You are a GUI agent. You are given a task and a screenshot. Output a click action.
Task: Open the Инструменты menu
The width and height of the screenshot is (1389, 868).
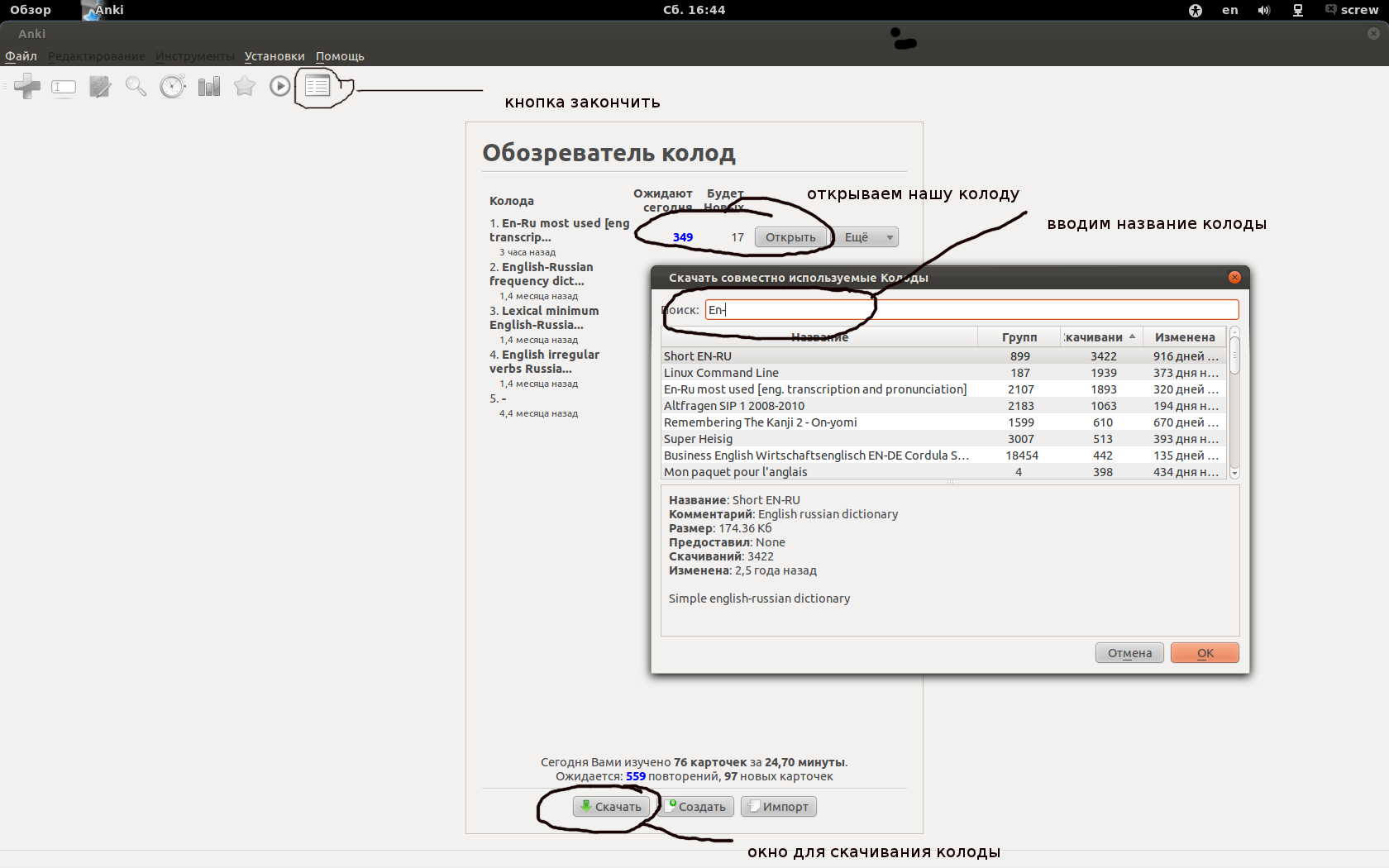point(195,56)
